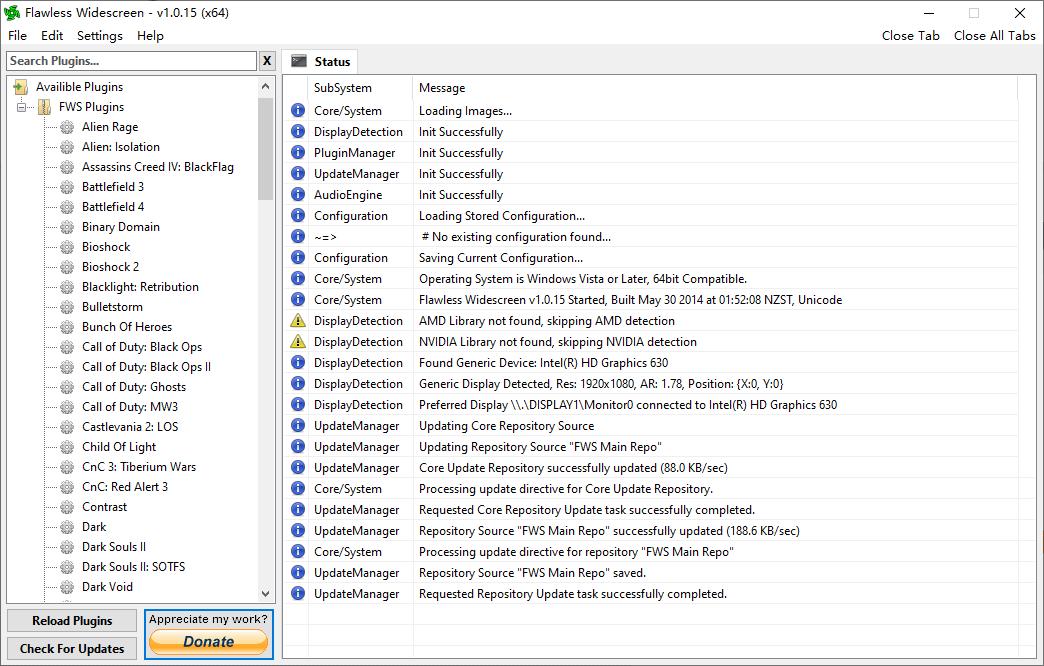Image resolution: width=1044 pixels, height=666 pixels.
Task: Select the Contrast plugin
Action: pyautogui.click(x=104, y=507)
